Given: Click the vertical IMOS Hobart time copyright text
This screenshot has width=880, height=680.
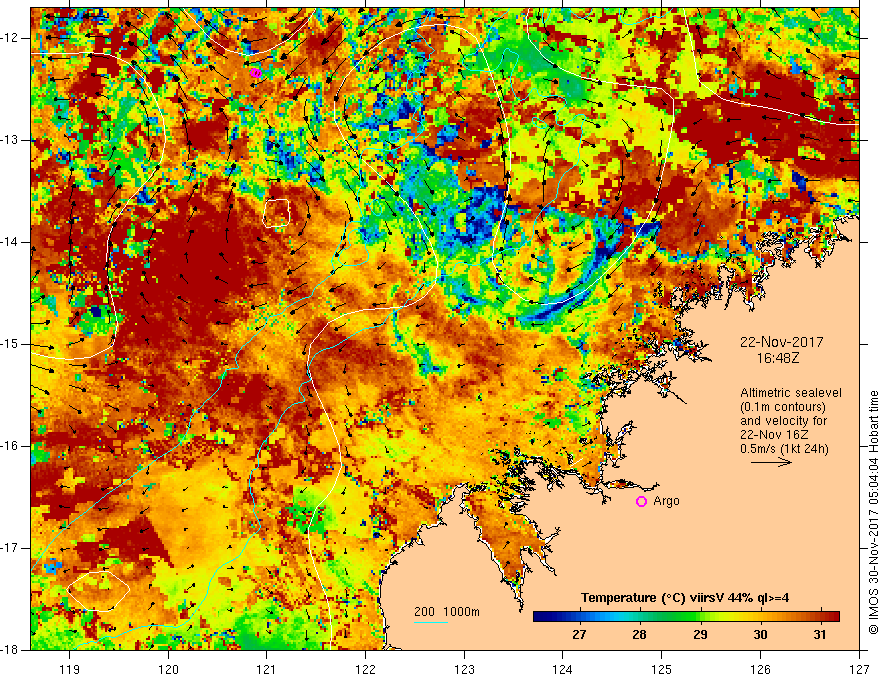Looking at the screenshot, I should point(873,512).
